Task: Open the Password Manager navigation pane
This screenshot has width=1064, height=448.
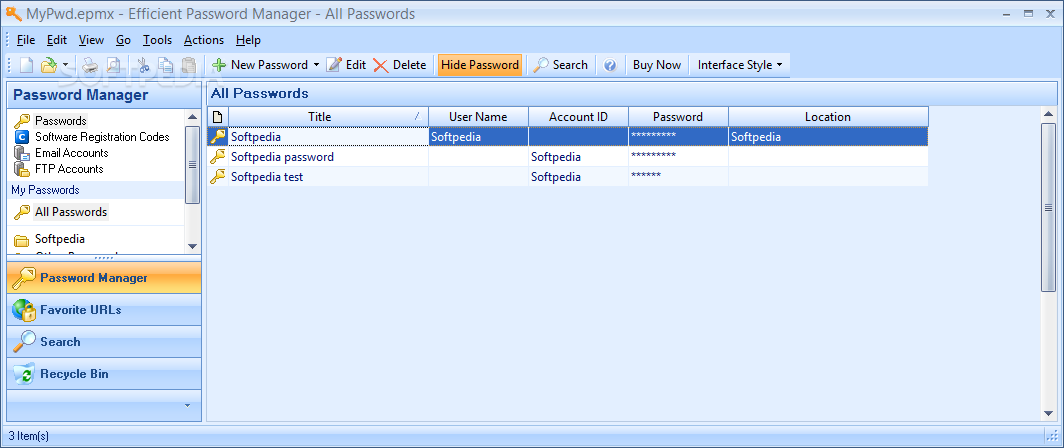Action: click(104, 278)
